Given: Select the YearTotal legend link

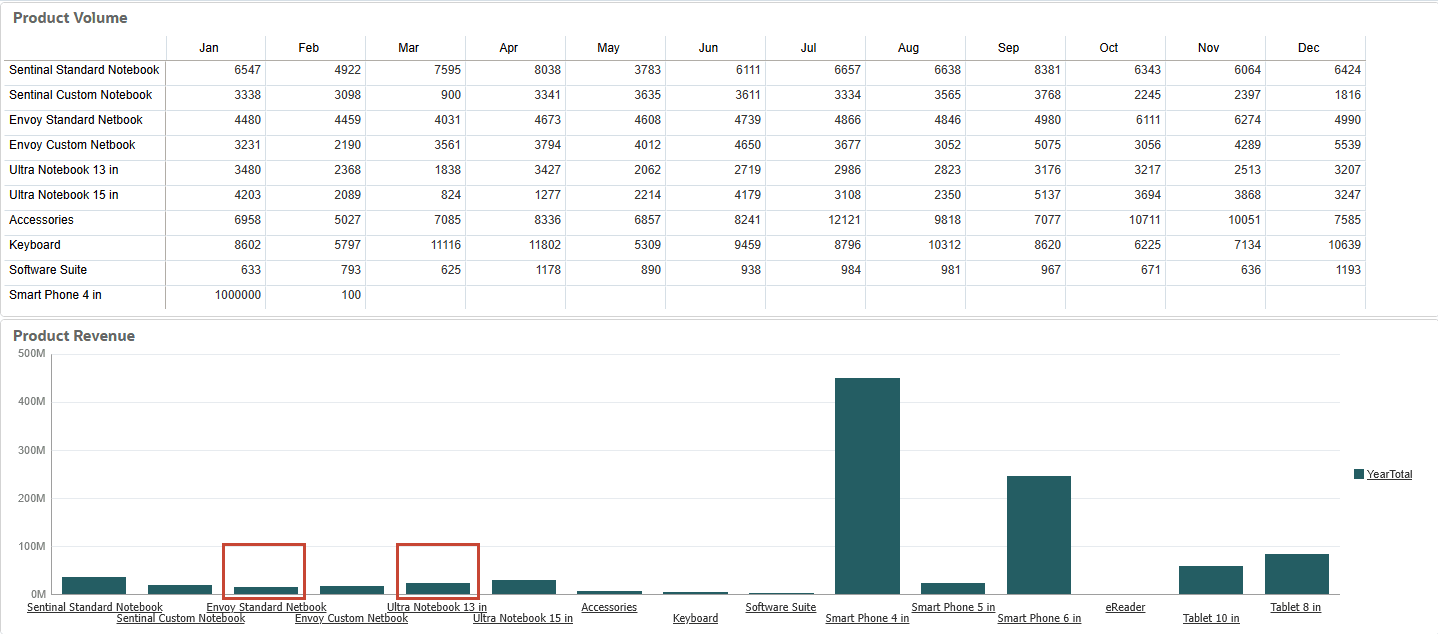Looking at the screenshot, I should [x=1388, y=474].
